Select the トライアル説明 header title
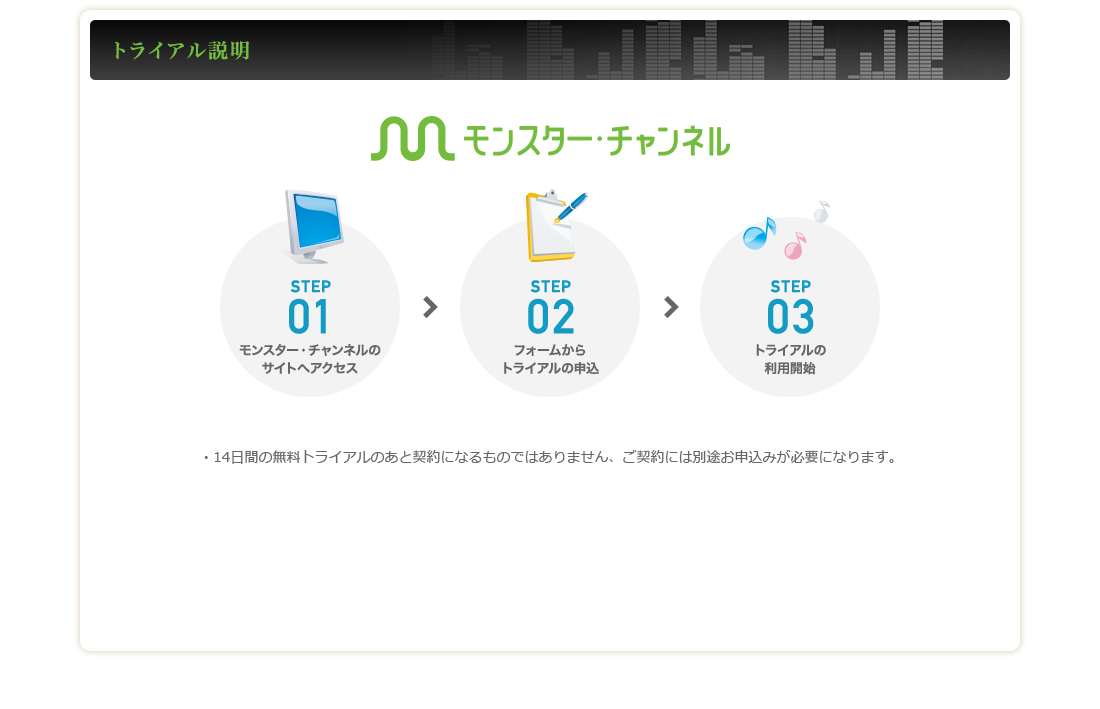Viewport: 1100px width, 709px height. click(180, 50)
